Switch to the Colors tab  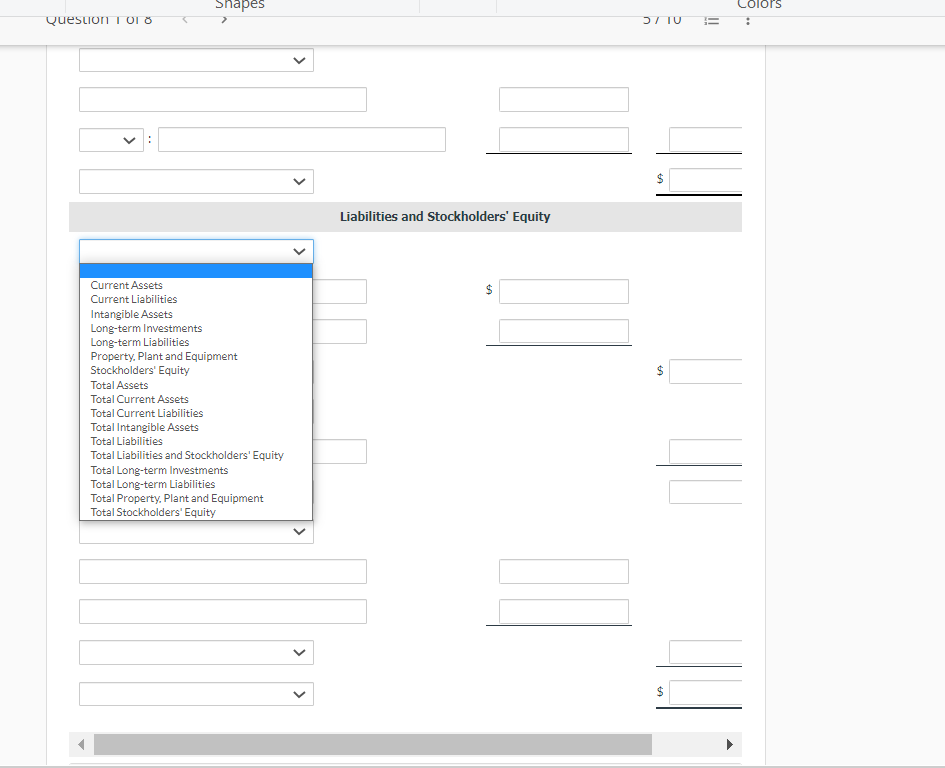758,5
